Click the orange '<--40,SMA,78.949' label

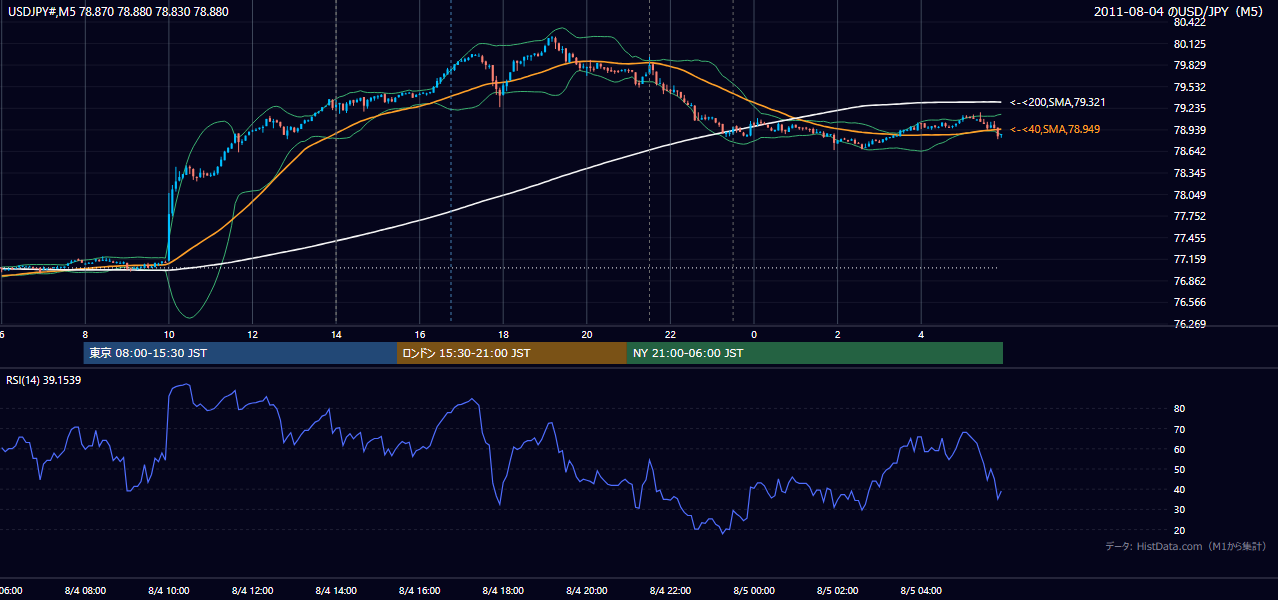1055,129
